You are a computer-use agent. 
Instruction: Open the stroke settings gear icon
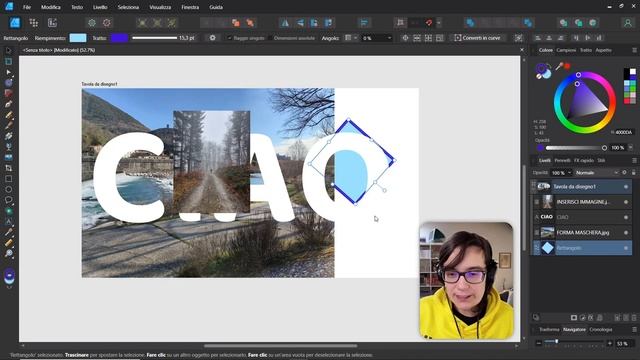click(x=212, y=38)
